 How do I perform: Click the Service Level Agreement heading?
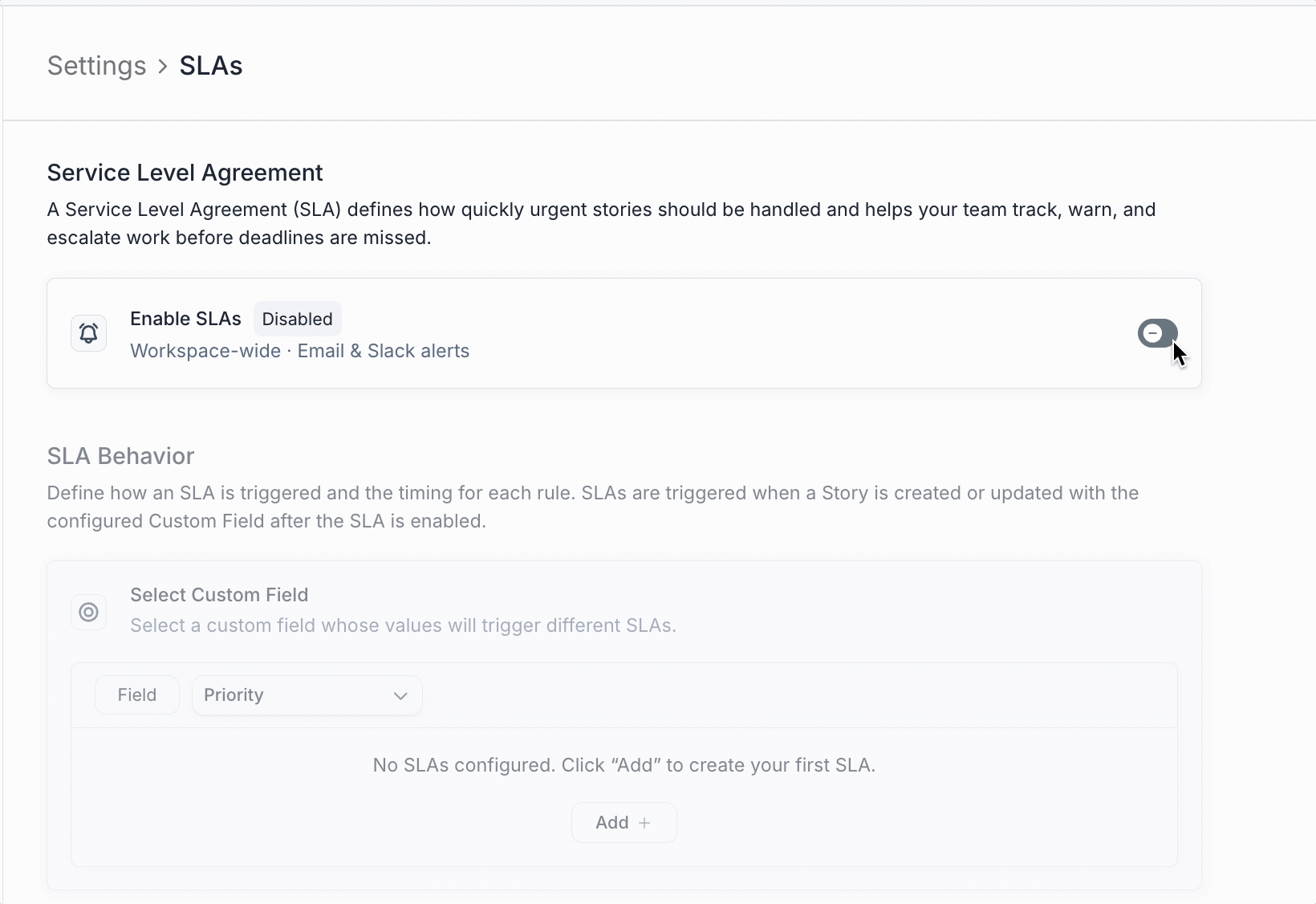click(185, 173)
